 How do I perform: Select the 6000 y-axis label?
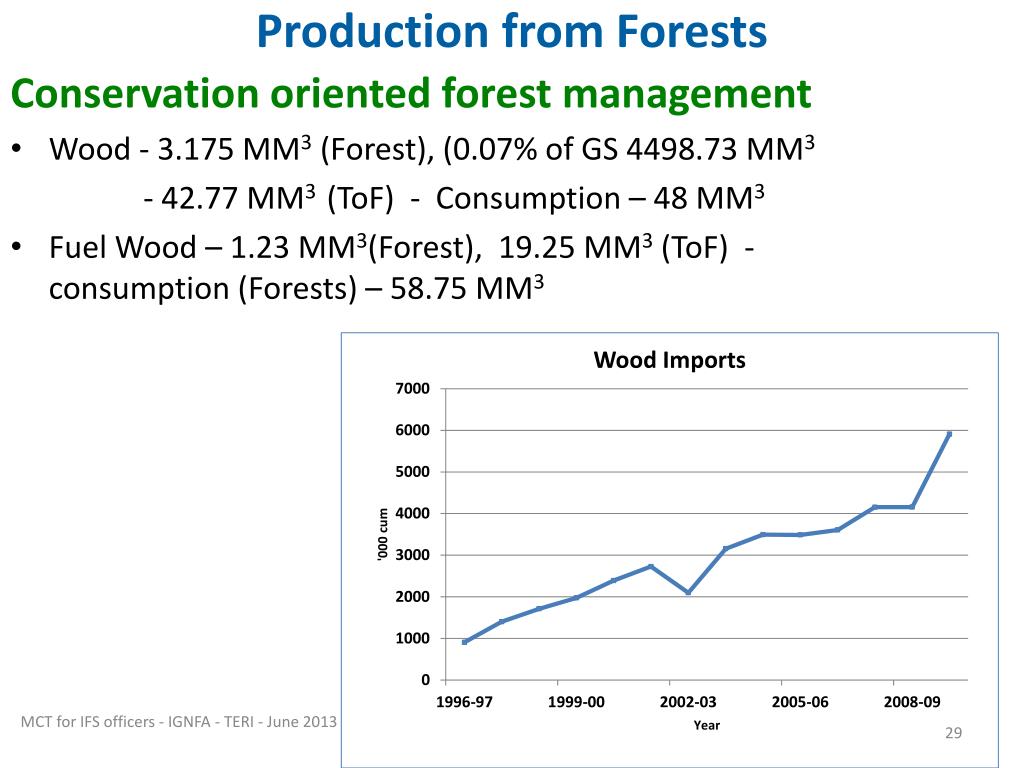(413, 430)
